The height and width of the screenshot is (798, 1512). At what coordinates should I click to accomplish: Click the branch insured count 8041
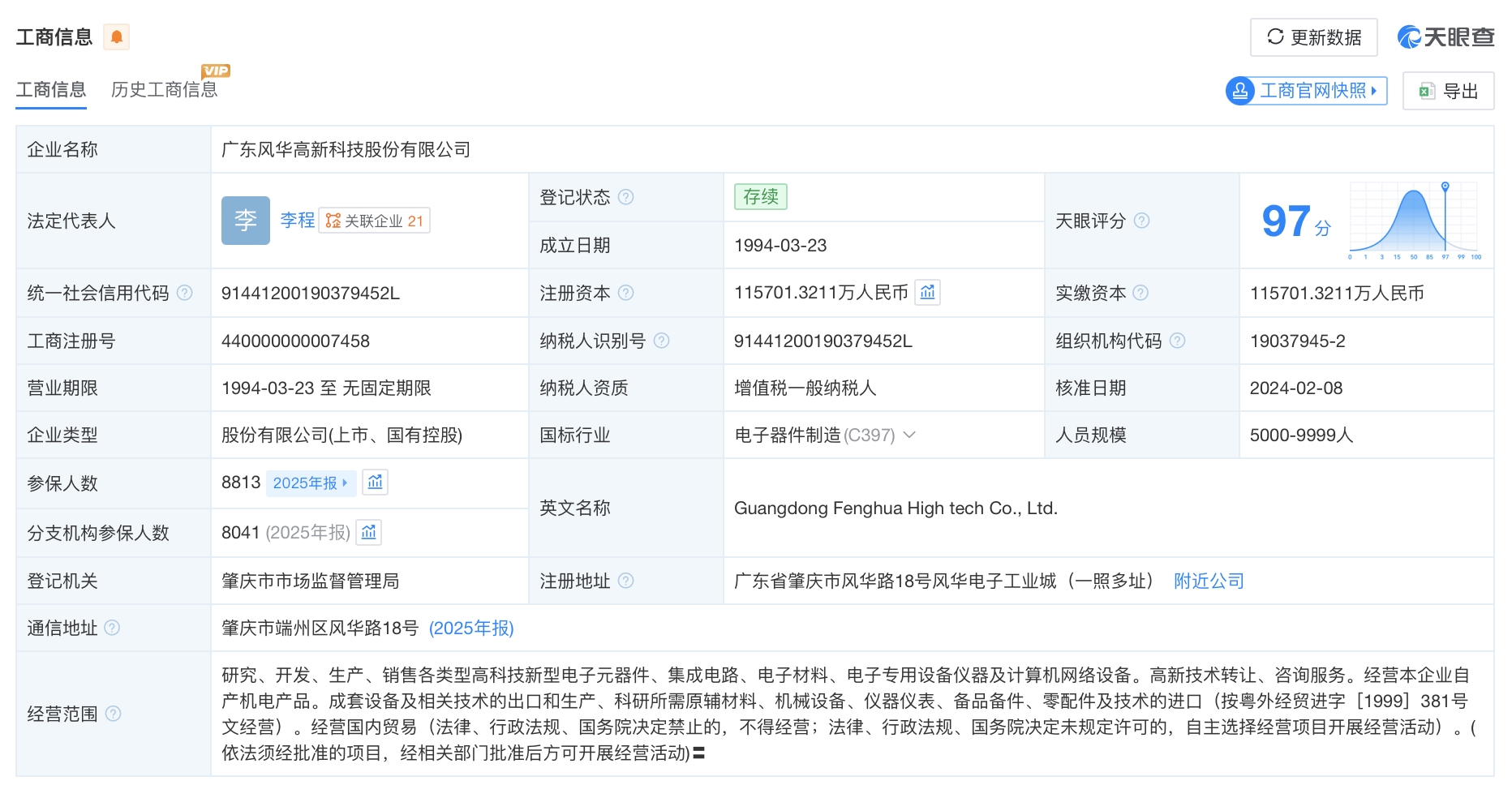tap(240, 533)
